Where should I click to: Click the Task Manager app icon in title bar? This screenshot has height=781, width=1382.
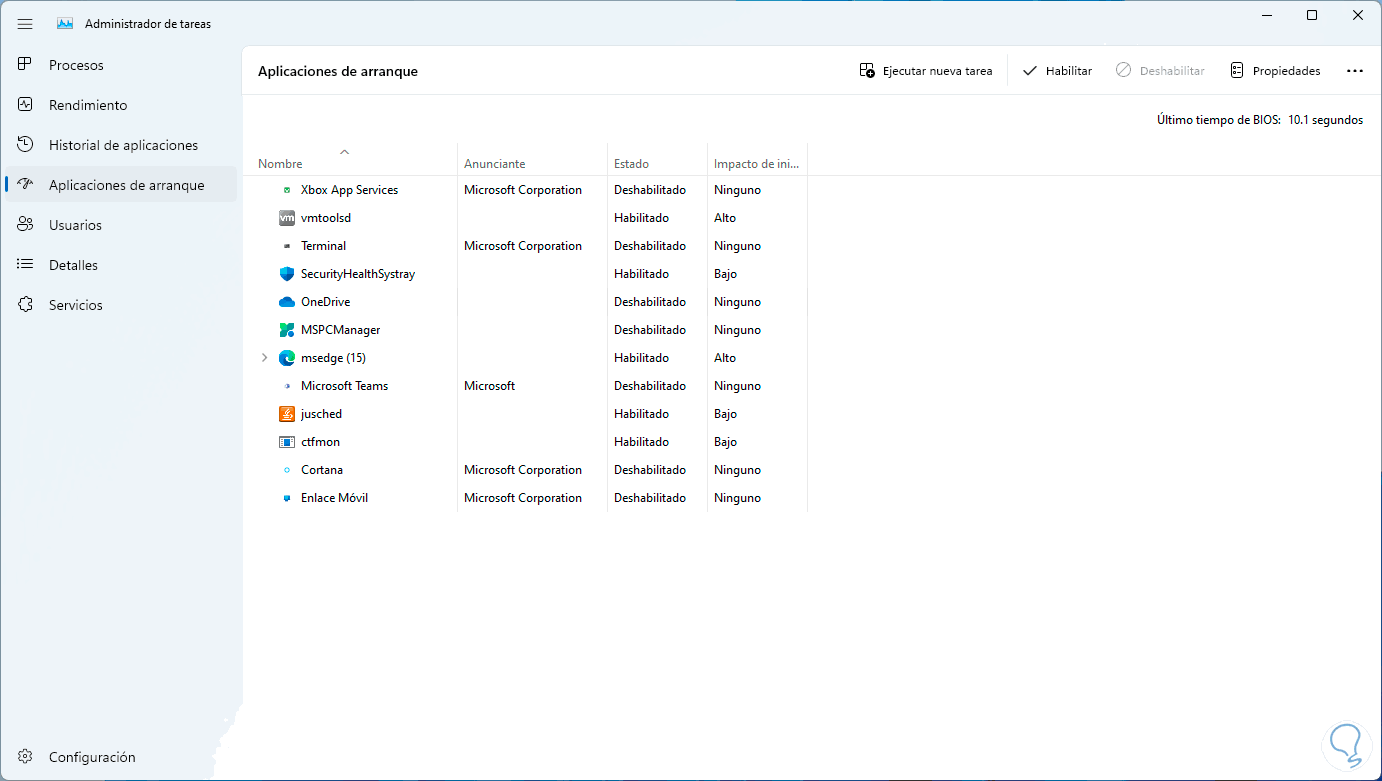(65, 23)
